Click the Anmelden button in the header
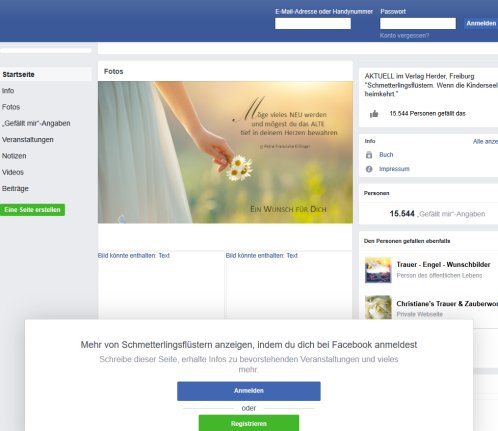498x431 pixels. coord(481,23)
